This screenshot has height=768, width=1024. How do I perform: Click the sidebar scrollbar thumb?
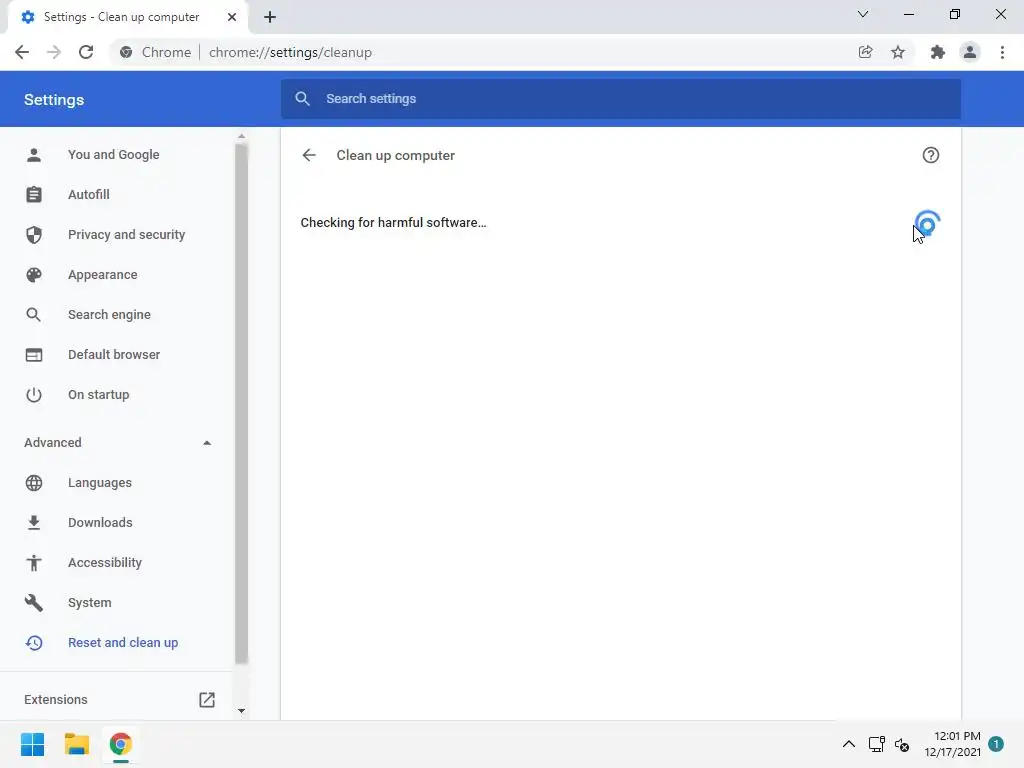[241, 403]
